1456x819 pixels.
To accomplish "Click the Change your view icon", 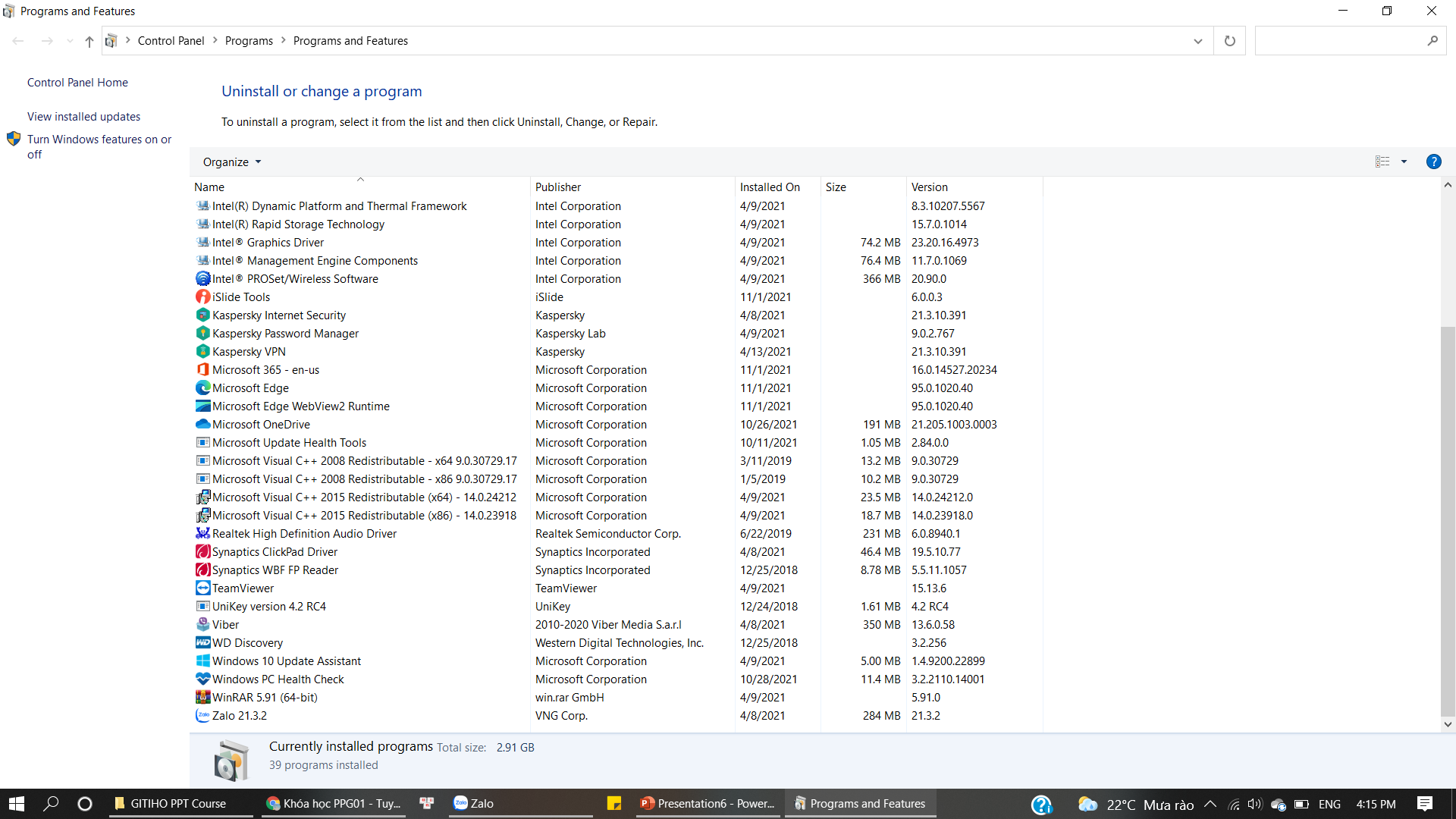I will [x=1382, y=162].
